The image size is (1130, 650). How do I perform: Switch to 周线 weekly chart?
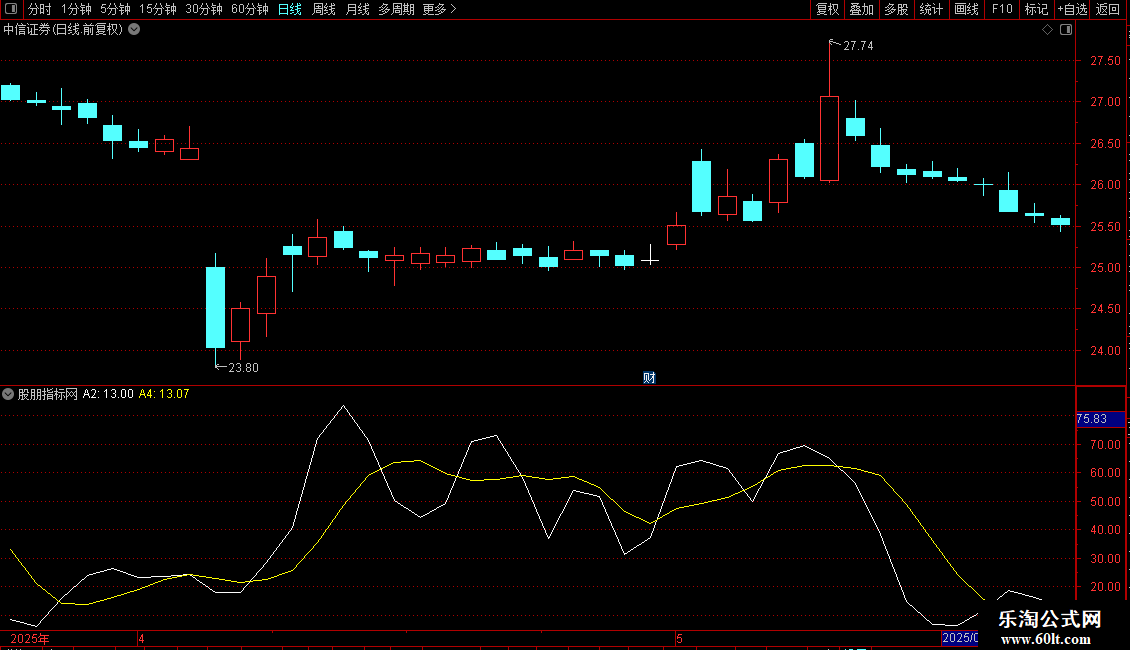point(324,9)
